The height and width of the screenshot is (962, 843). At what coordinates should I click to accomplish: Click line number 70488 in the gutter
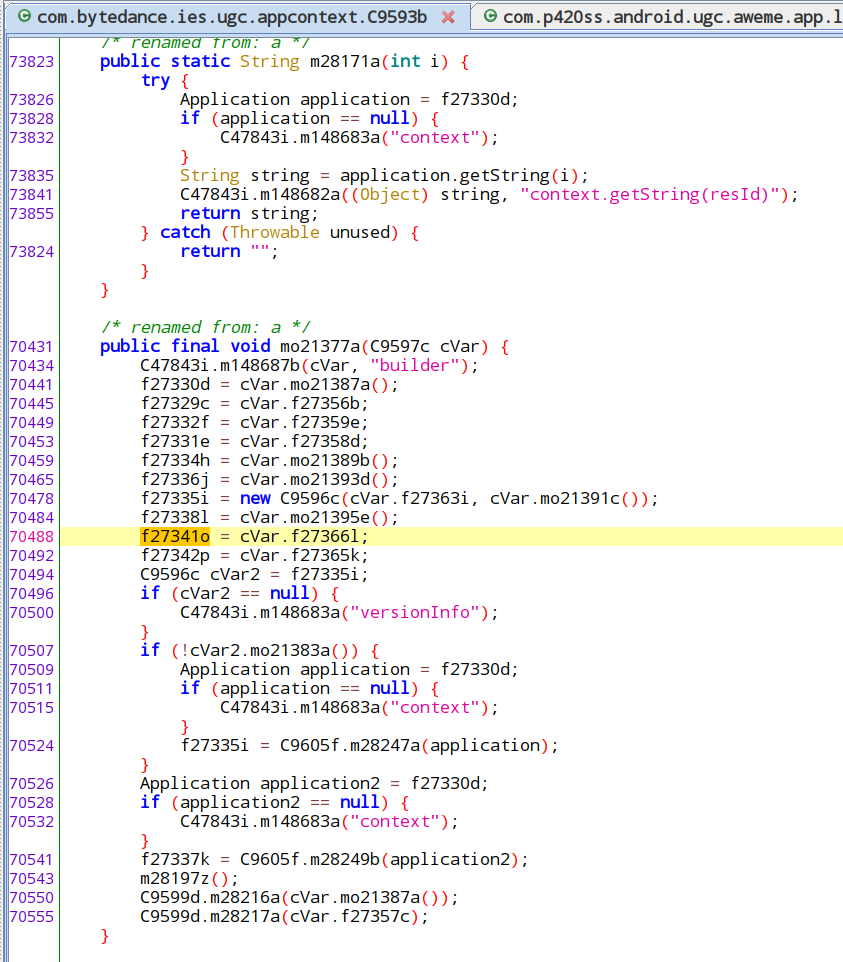pyautogui.click(x=31, y=536)
